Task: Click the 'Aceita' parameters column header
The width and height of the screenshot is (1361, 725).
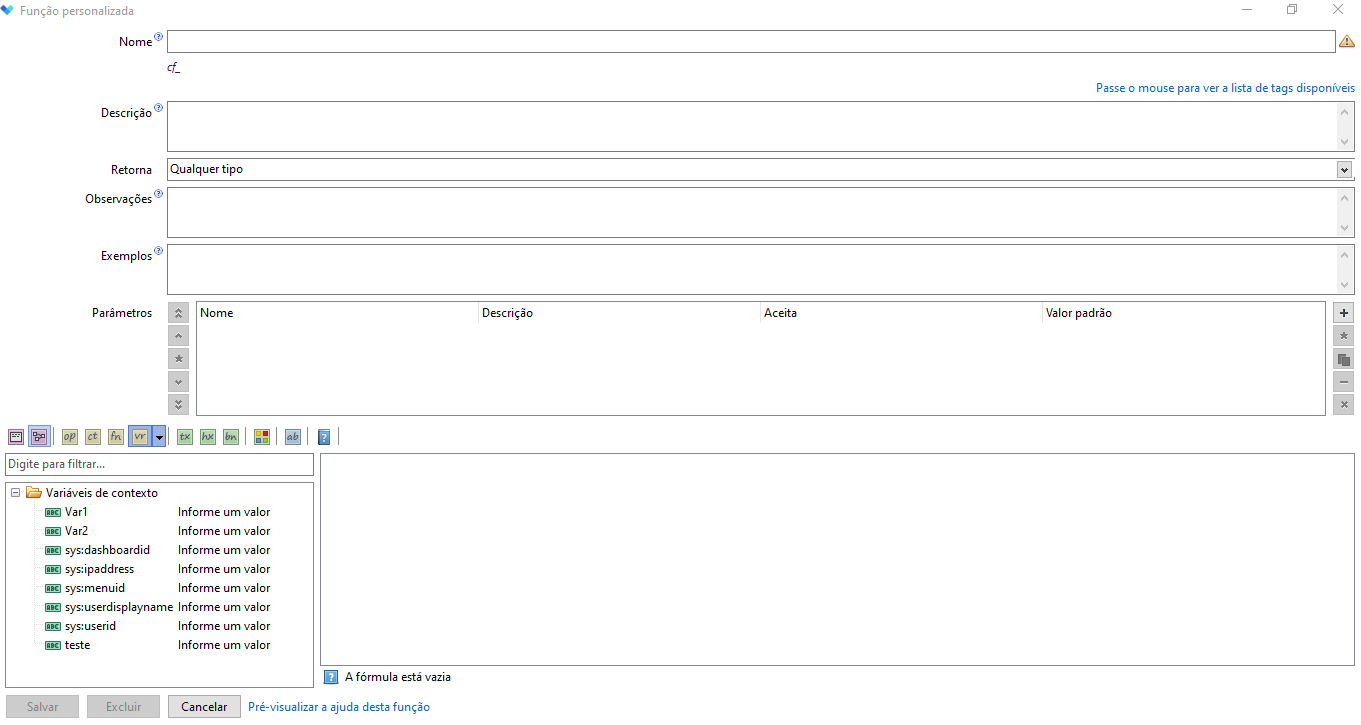Action: click(x=902, y=313)
